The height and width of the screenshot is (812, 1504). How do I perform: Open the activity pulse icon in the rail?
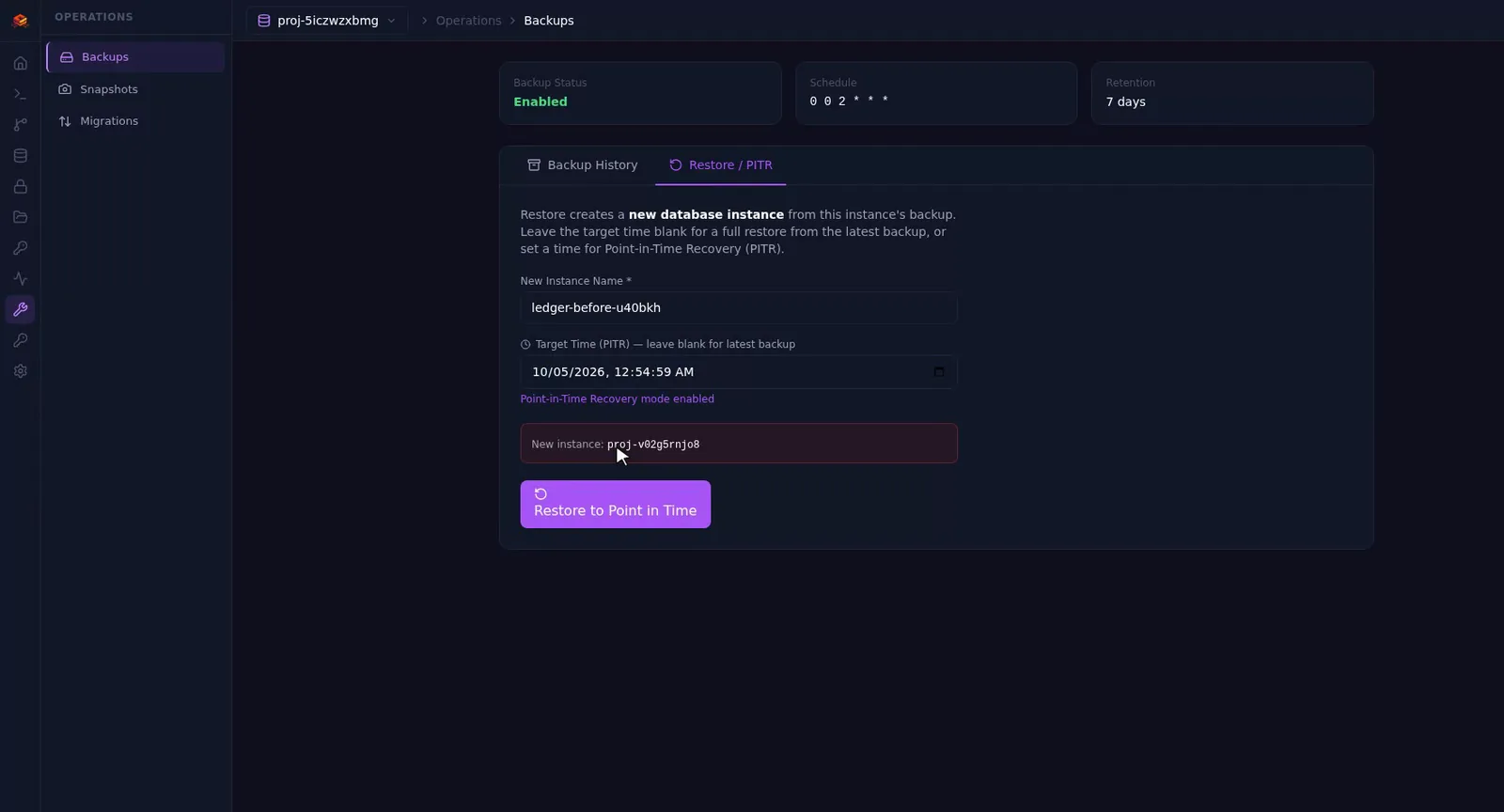pos(20,279)
